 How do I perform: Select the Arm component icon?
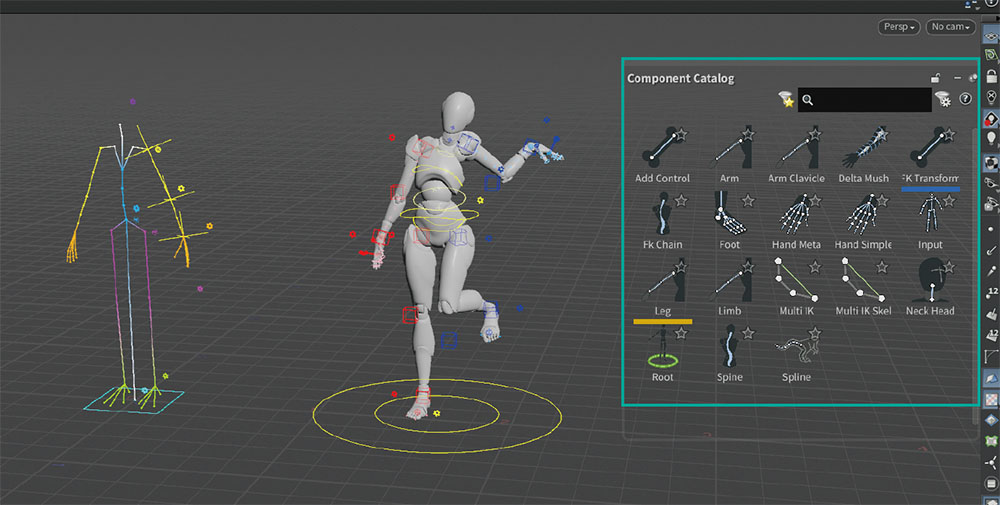pyautogui.click(x=729, y=151)
